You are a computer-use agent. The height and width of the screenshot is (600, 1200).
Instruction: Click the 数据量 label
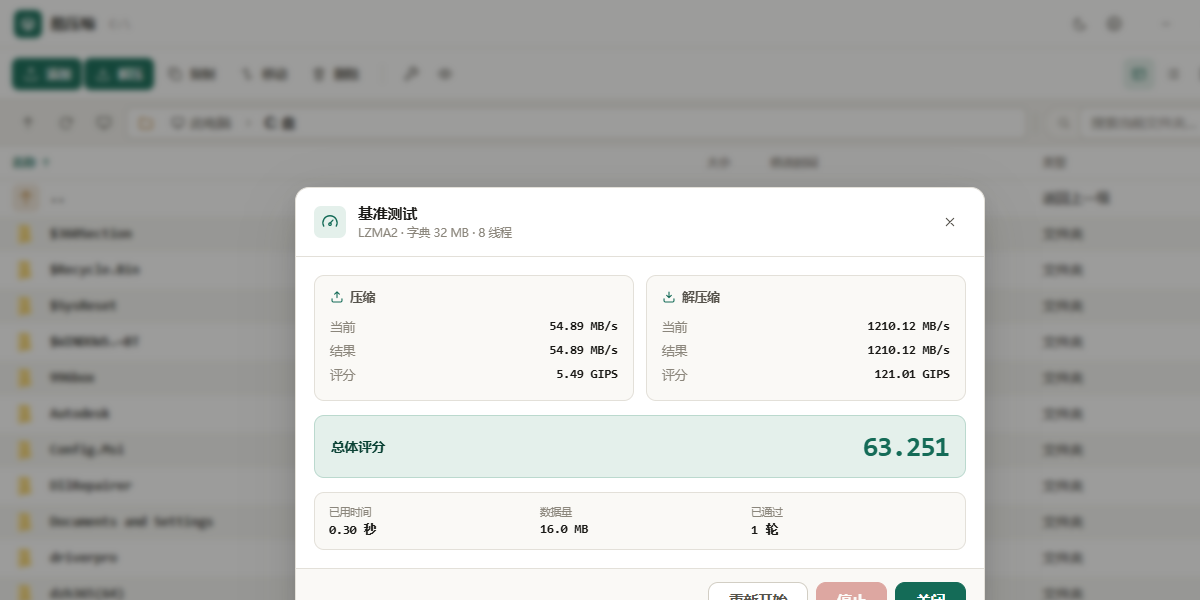(x=556, y=512)
